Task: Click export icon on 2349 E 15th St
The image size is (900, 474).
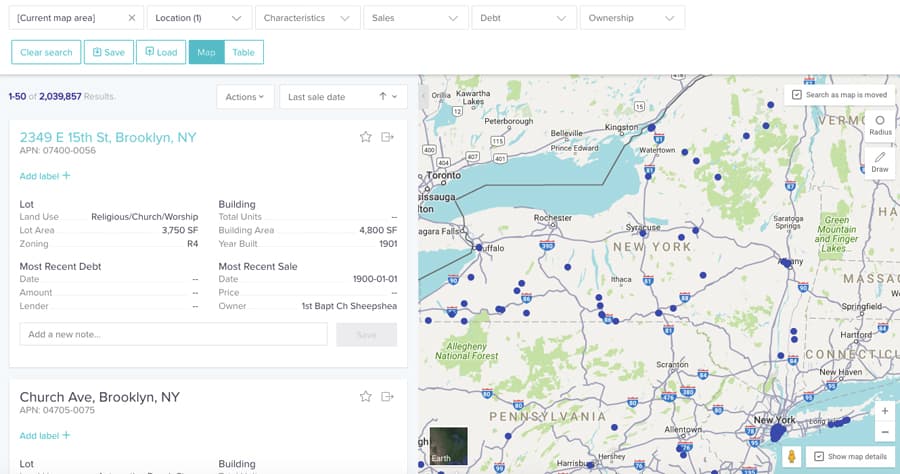Action: [x=387, y=137]
